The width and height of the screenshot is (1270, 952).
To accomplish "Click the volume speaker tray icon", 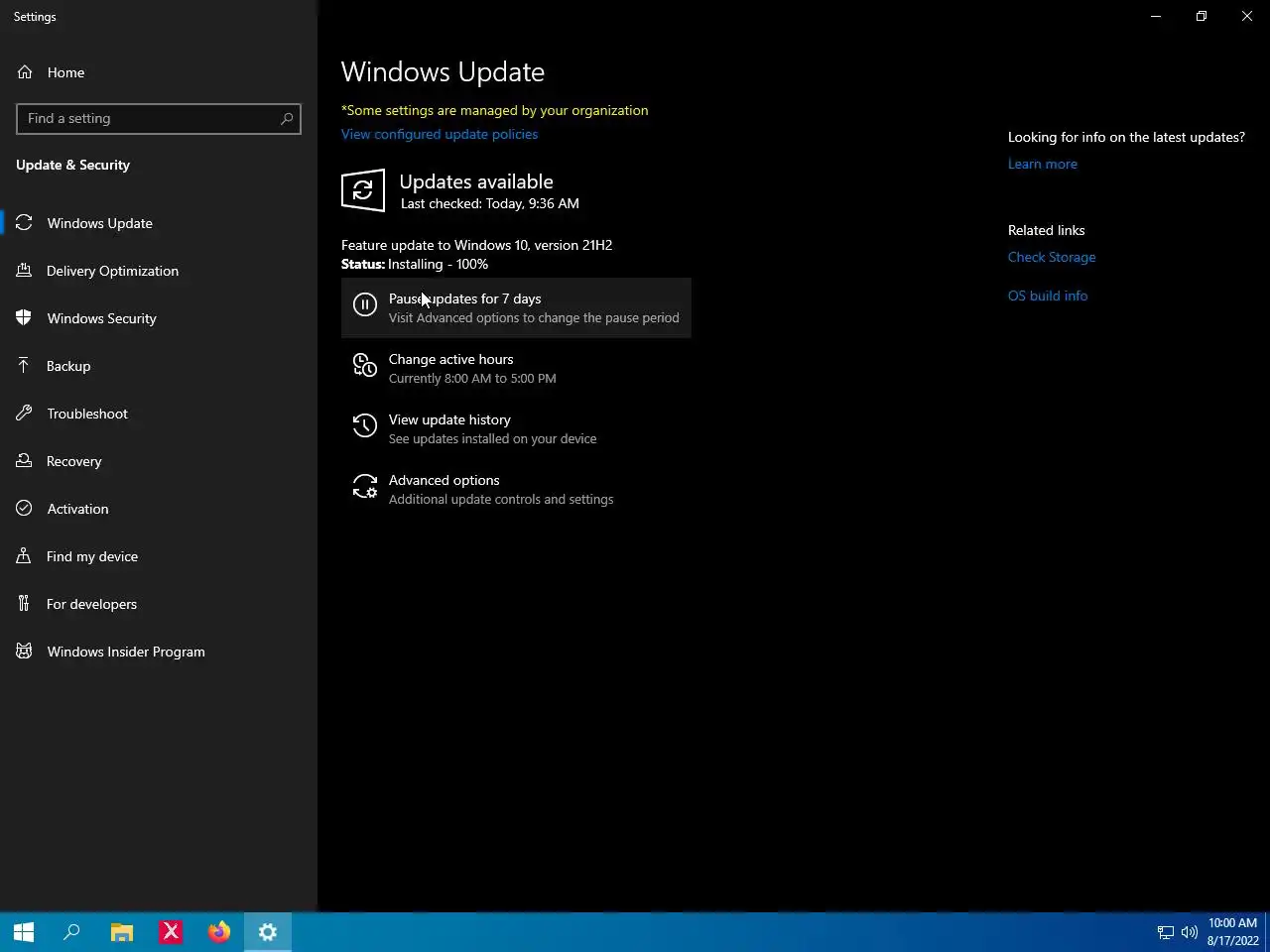I will coord(1190,932).
